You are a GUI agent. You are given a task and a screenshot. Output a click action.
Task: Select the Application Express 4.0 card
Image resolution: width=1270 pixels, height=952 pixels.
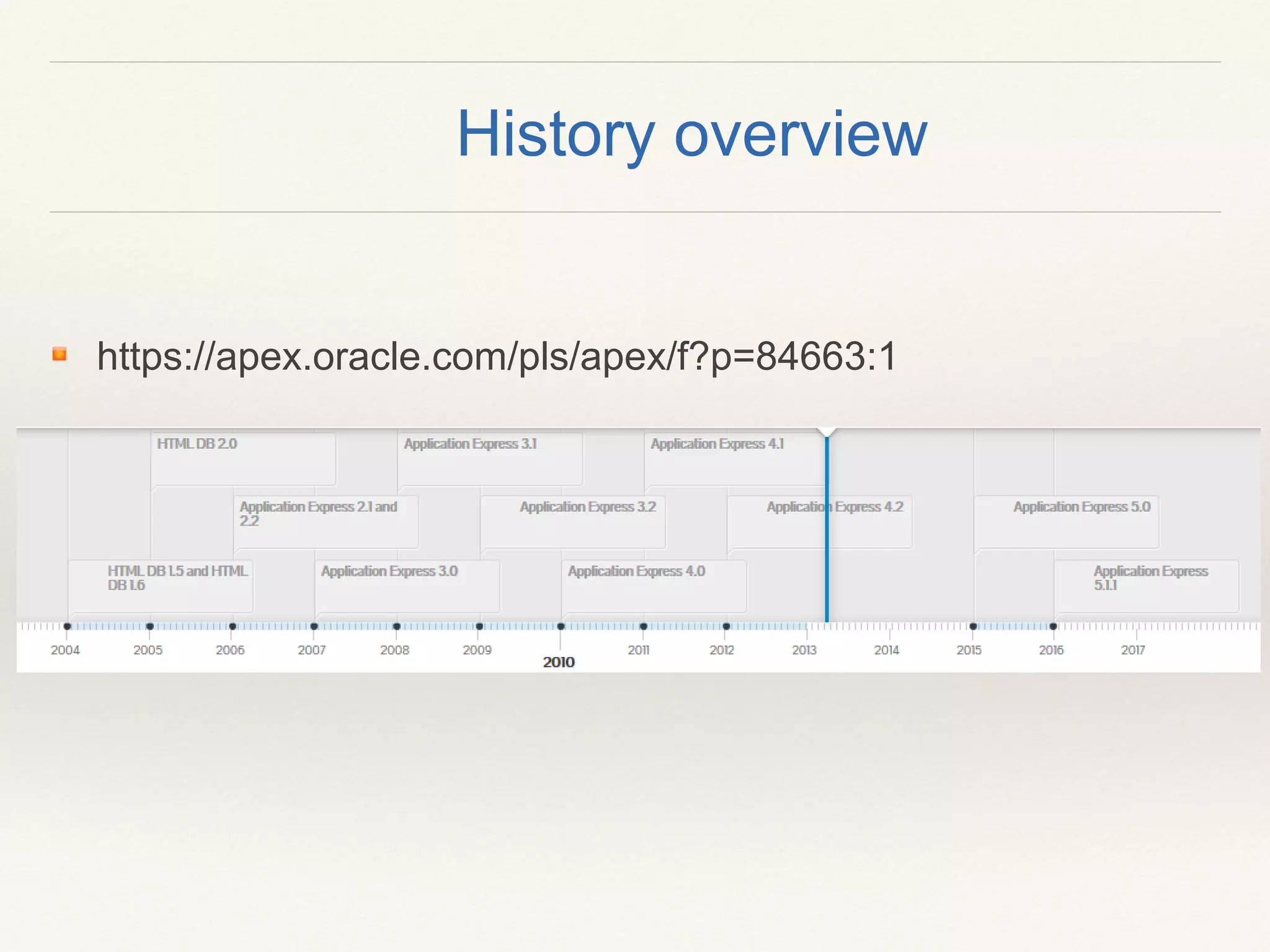[654, 586]
